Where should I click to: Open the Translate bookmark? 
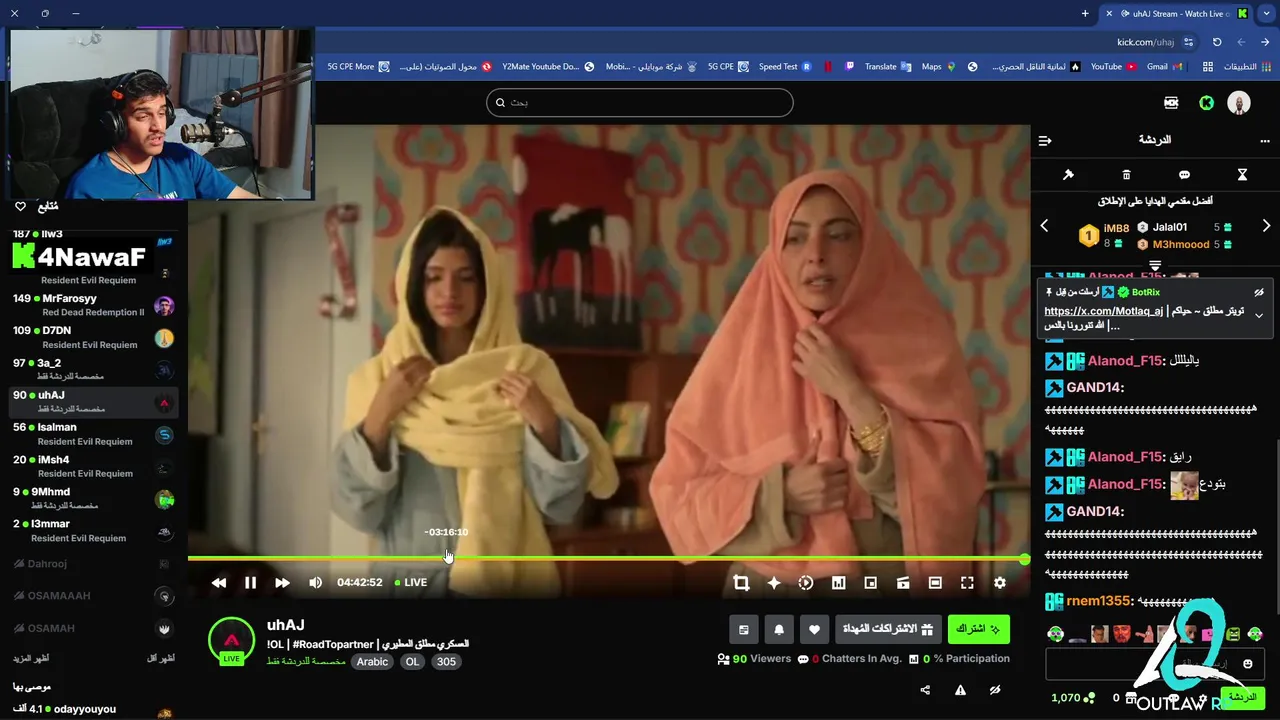coord(888,67)
